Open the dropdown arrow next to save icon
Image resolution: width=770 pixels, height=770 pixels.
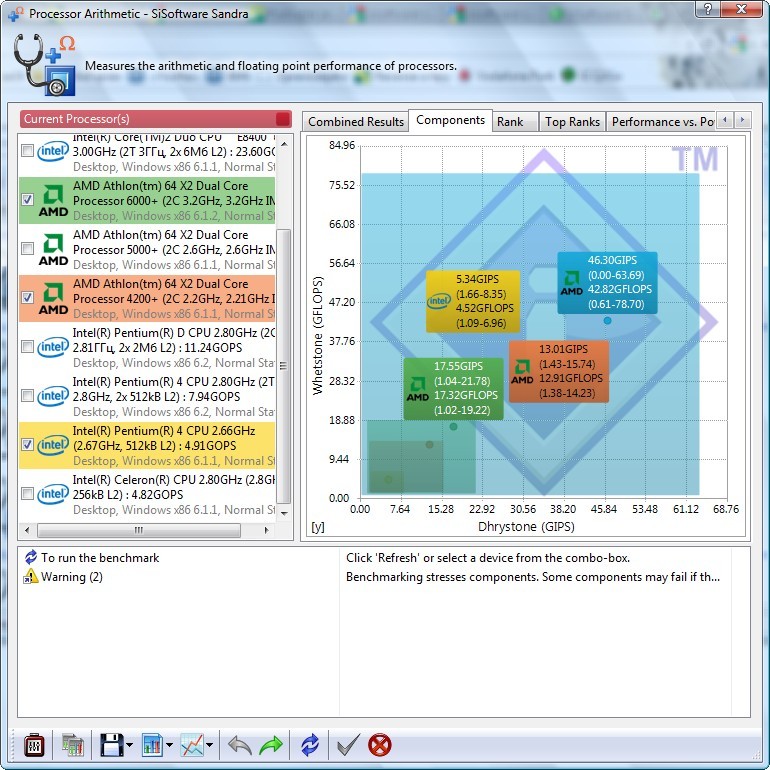coord(130,746)
